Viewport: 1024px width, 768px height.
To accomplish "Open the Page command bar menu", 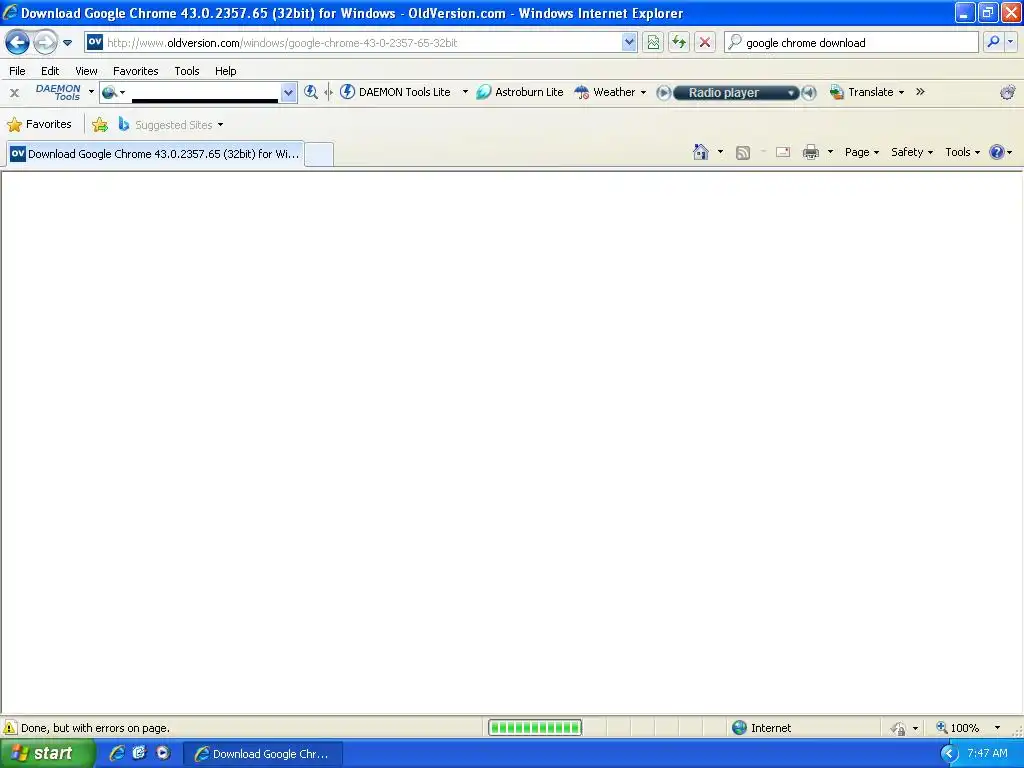I will click(x=861, y=152).
